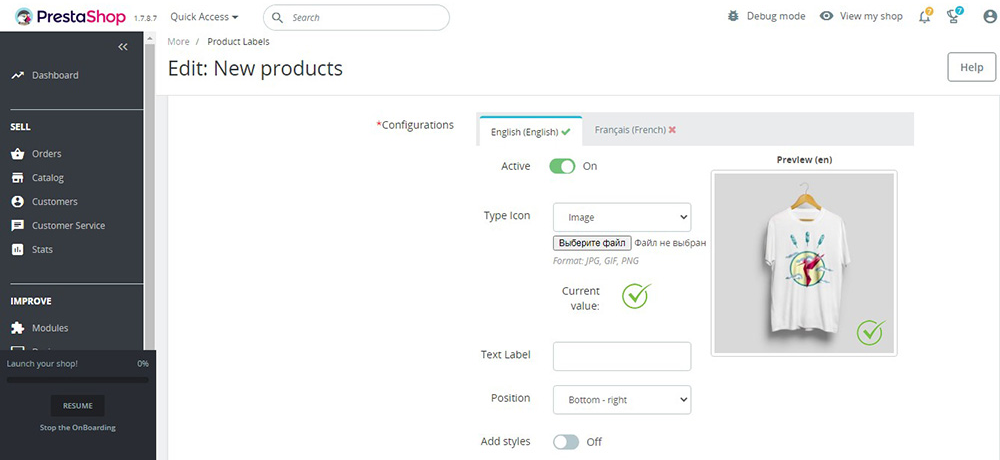
Task: Open notifications bell icon
Action: tap(924, 17)
